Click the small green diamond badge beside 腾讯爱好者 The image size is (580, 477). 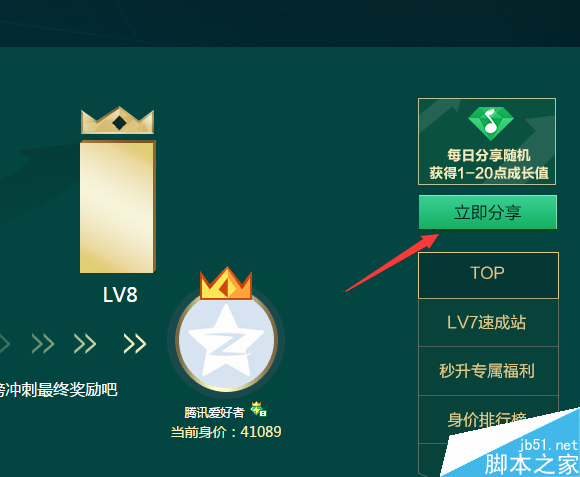pyautogui.click(x=258, y=409)
